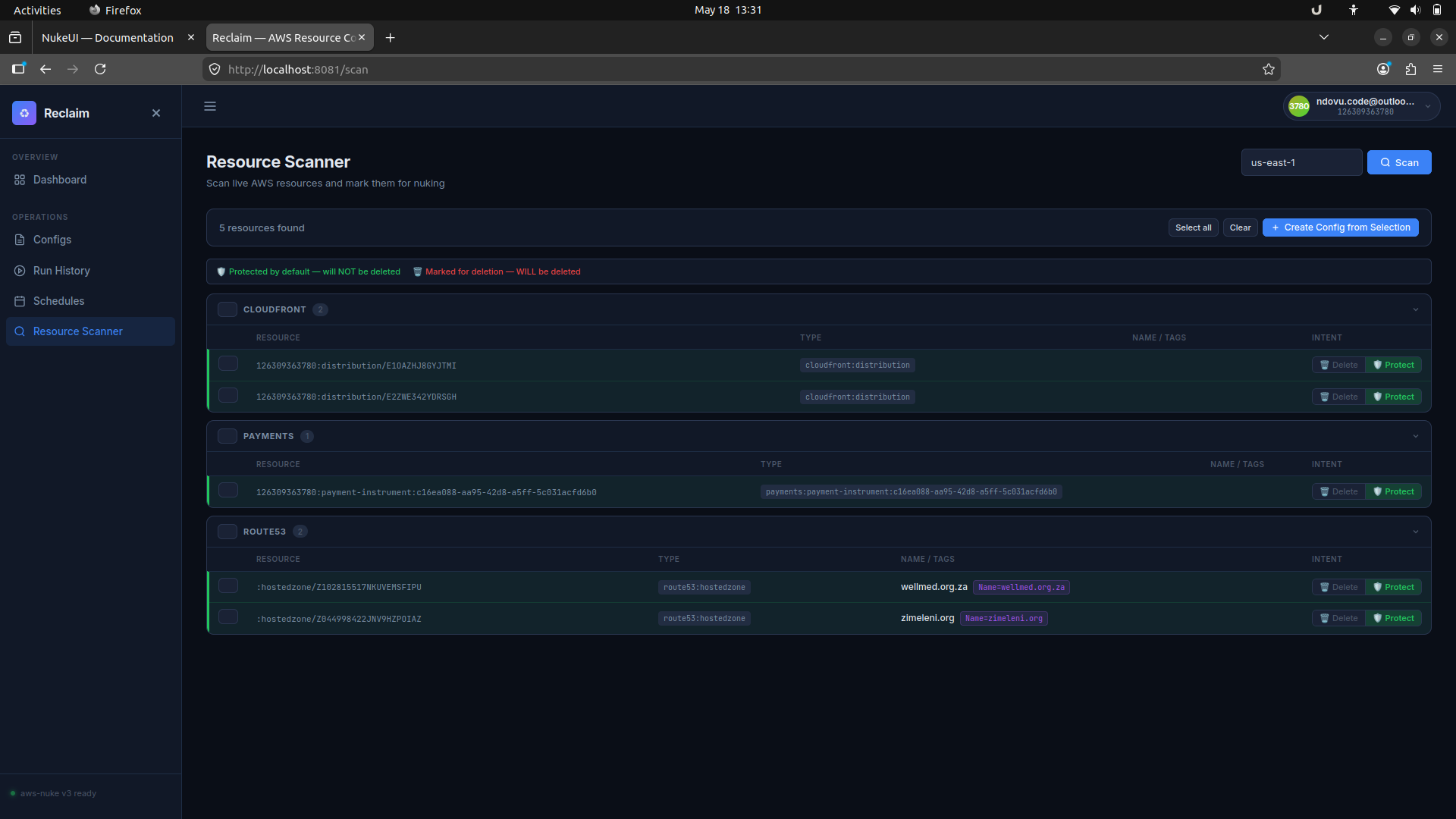Toggle the browser sidebar icon
Image resolution: width=1456 pixels, height=819 pixels.
click(x=18, y=69)
